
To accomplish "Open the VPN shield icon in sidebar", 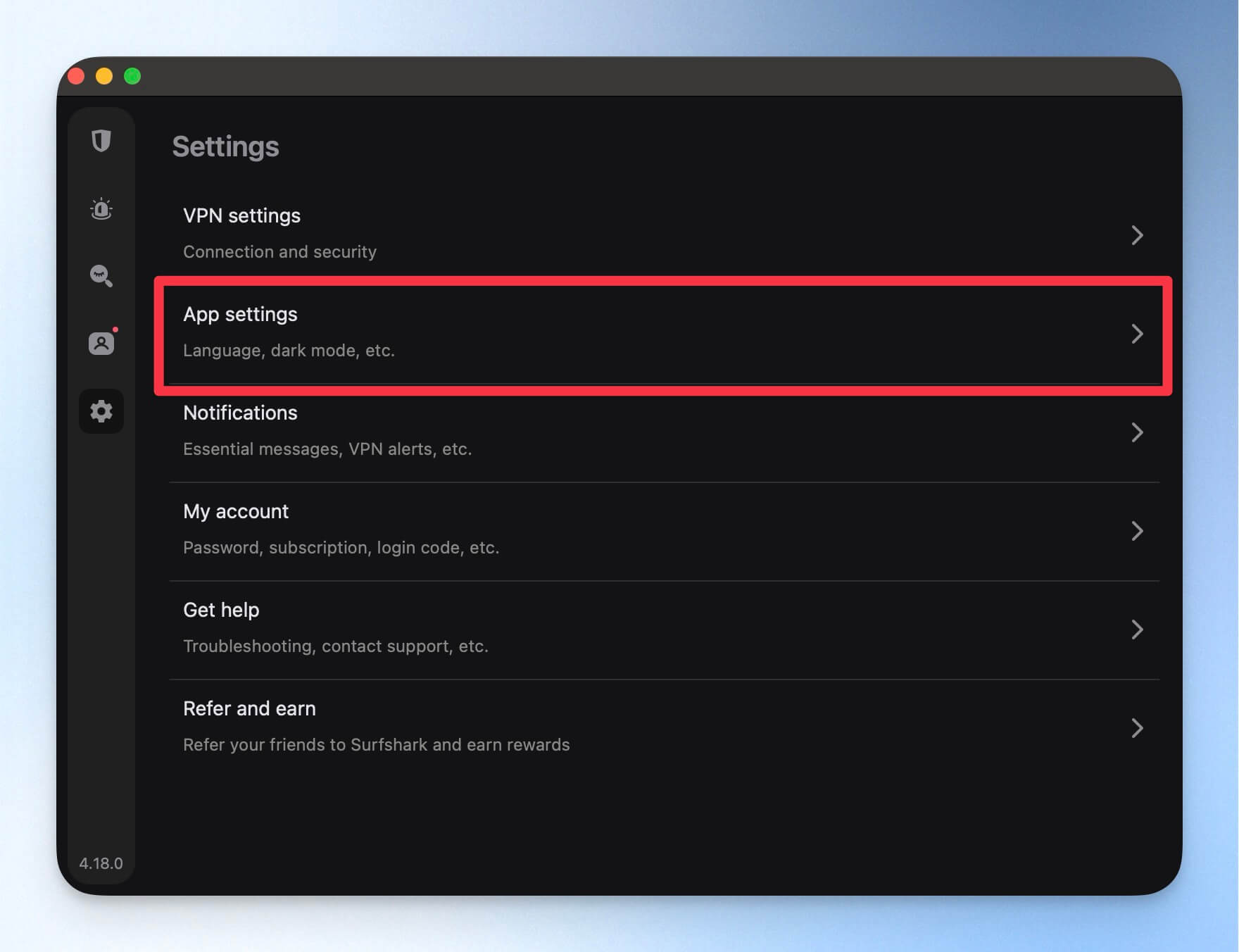I will (101, 141).
